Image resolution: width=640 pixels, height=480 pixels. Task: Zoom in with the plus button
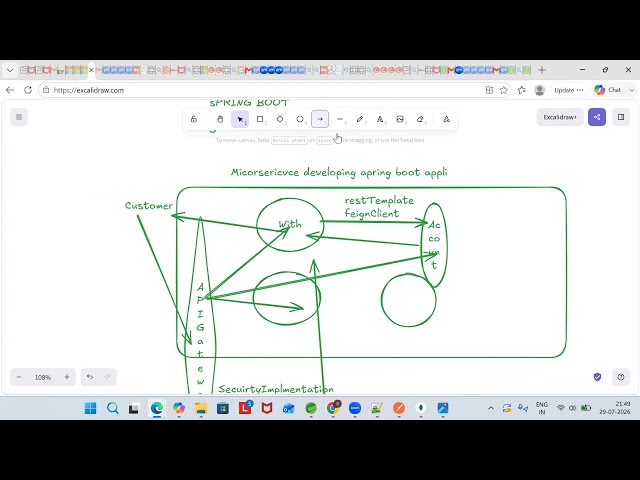click(67, 377)
